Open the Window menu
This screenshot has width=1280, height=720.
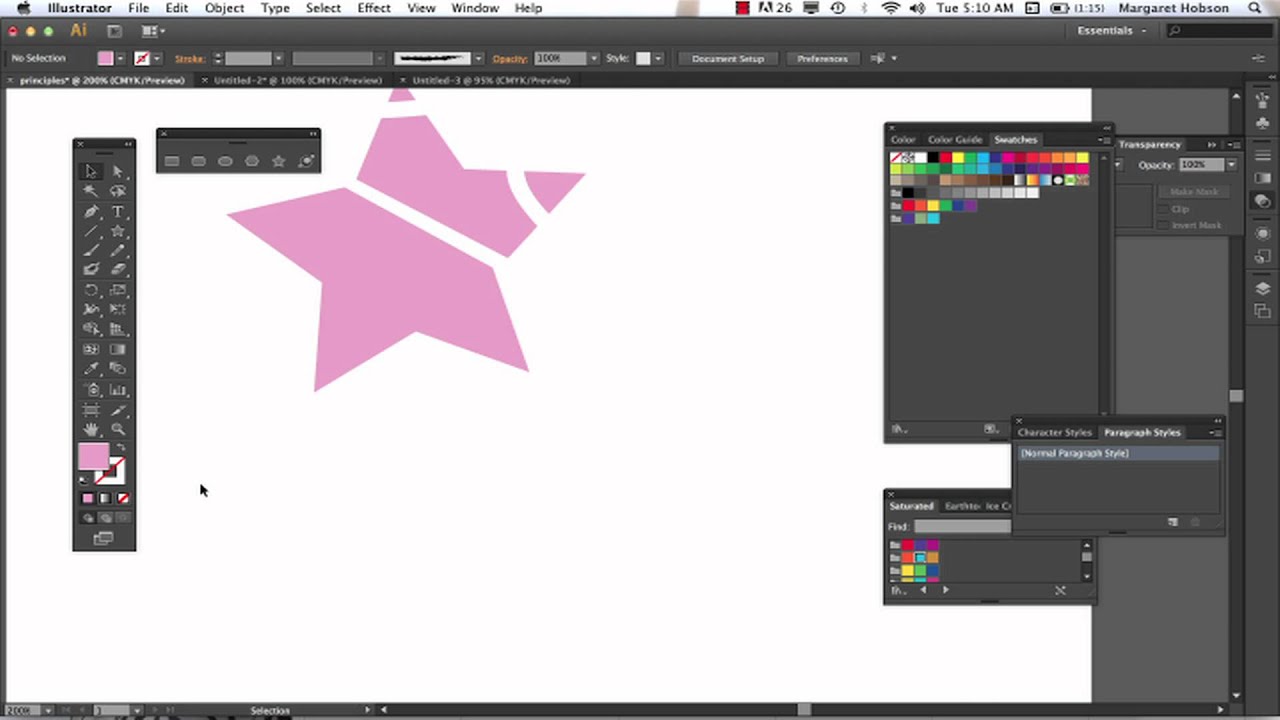pos(475,8)
